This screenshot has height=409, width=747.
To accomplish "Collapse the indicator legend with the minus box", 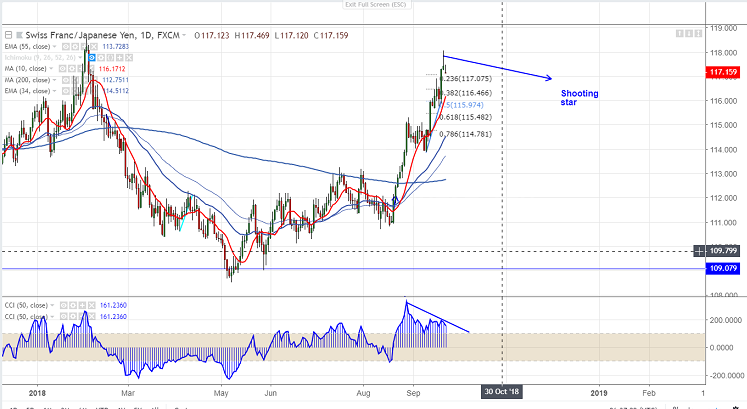I will (9, 35).
